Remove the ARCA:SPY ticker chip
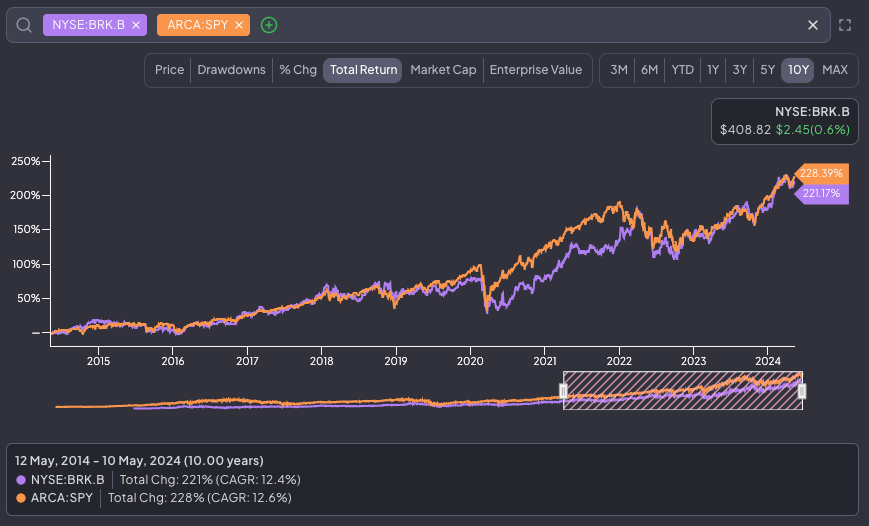The width and height of the screenshot is (869, 526). point(239,25)
